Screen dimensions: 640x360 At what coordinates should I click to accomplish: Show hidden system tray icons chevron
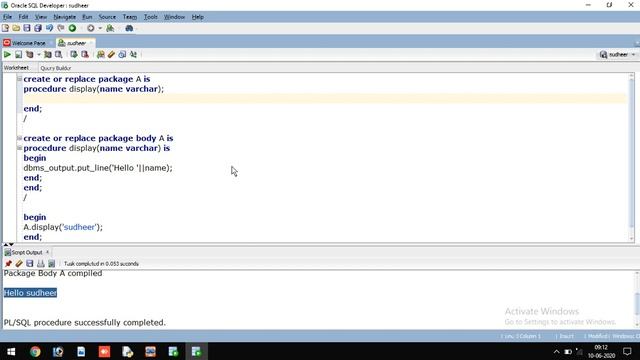tap(556, 351)
